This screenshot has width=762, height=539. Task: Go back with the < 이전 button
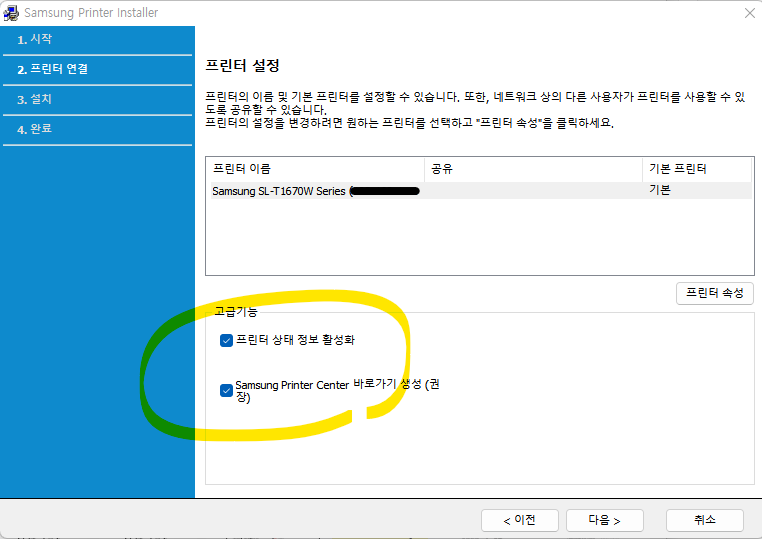coord(520,521)
